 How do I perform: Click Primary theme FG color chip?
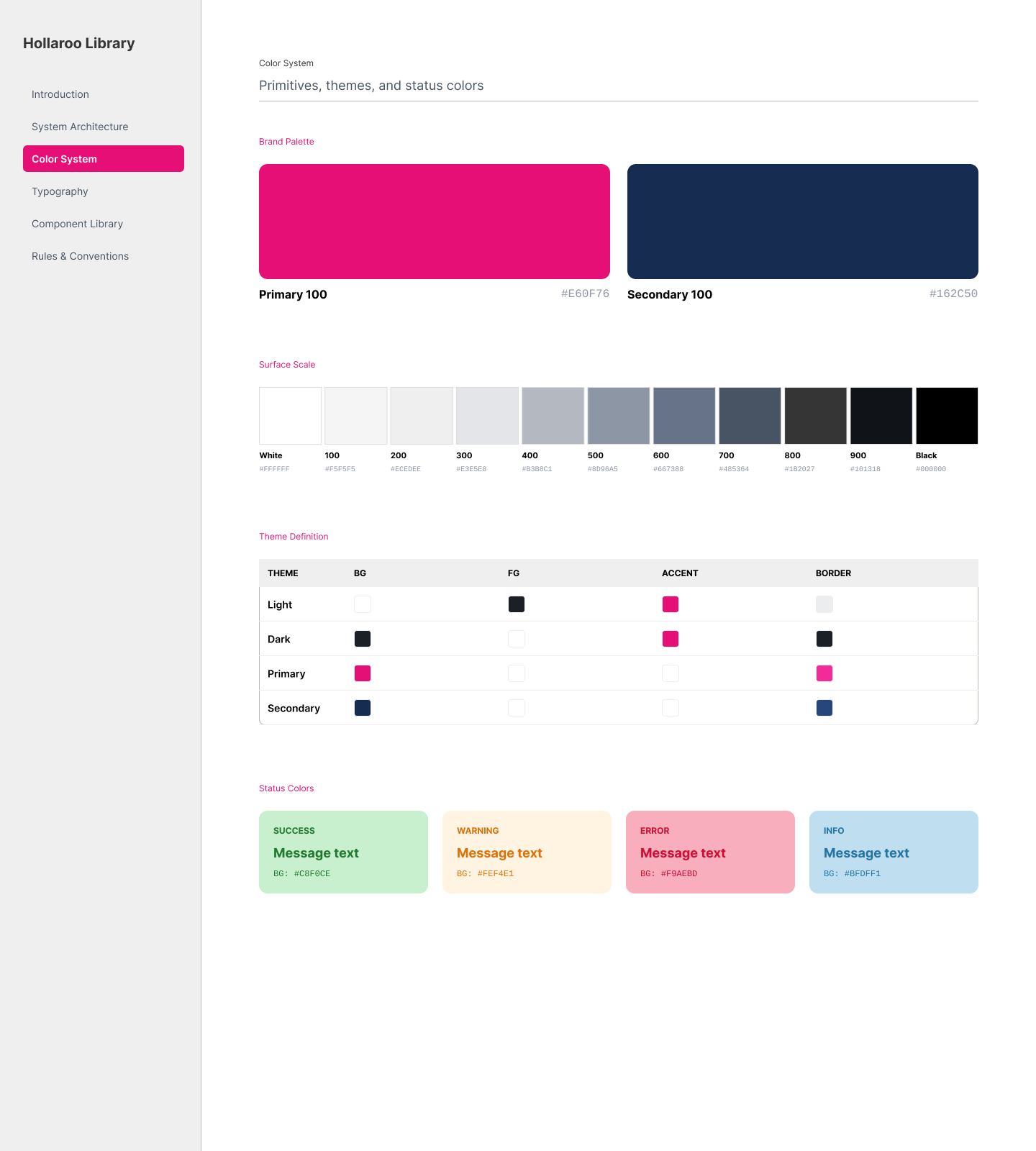click(517, 673)
